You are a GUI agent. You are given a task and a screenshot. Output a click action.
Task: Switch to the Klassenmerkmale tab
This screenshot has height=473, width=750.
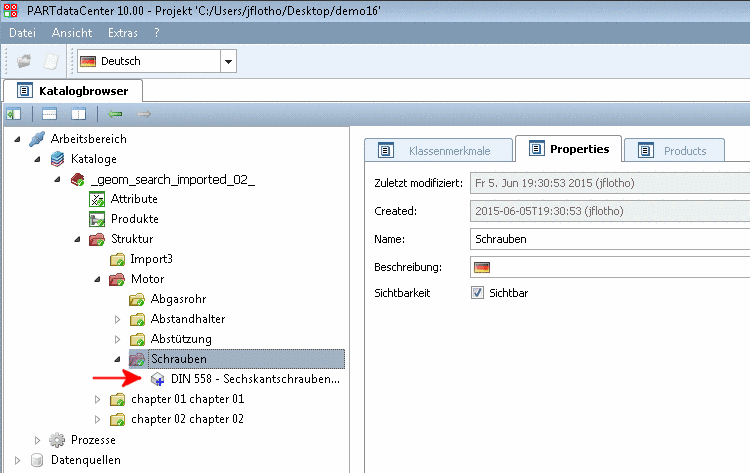pyautogui.click(x=439, y=151)
